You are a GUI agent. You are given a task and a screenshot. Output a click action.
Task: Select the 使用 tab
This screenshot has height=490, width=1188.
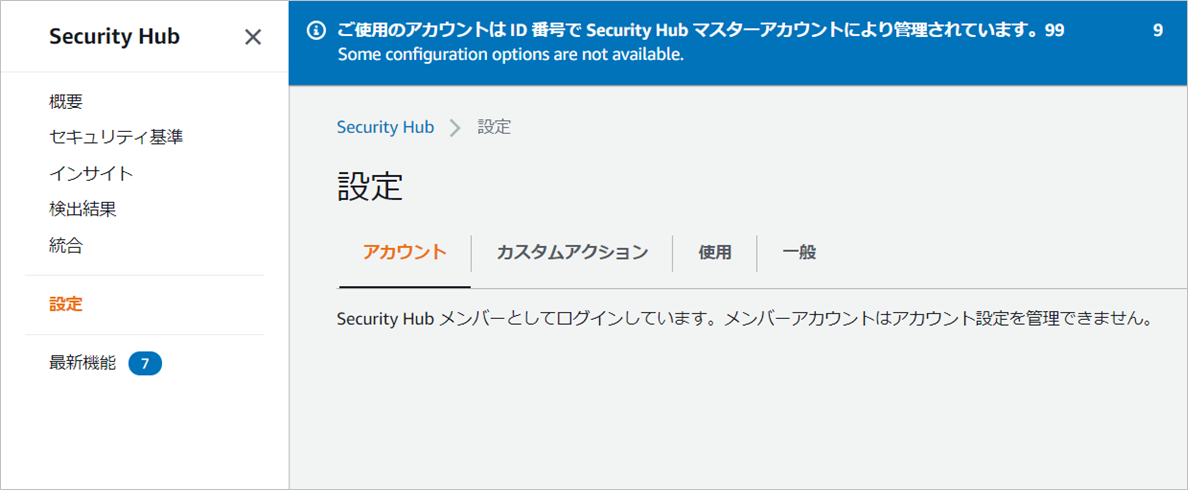(x=715, y=252)
